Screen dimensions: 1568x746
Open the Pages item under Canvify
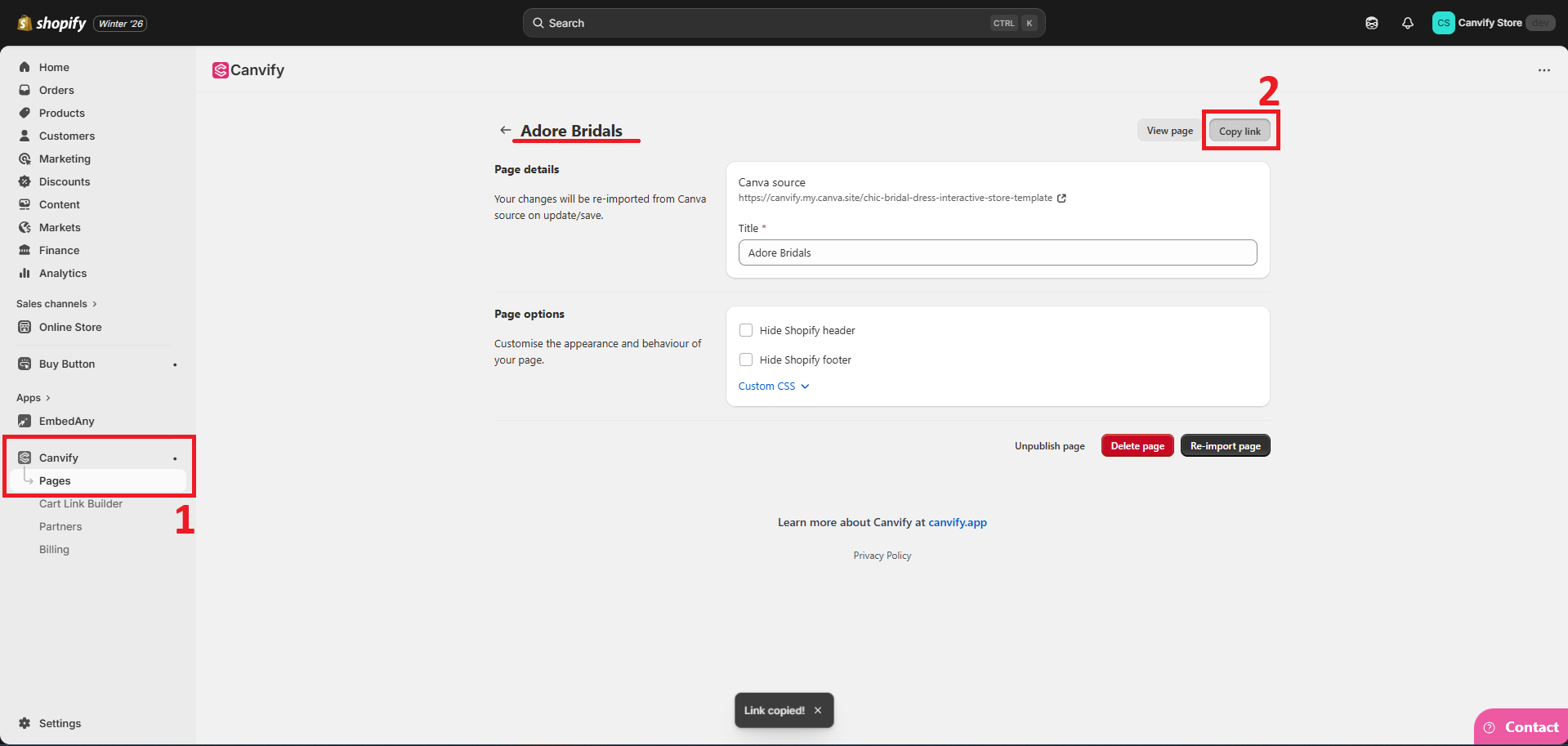coord(55,480)
